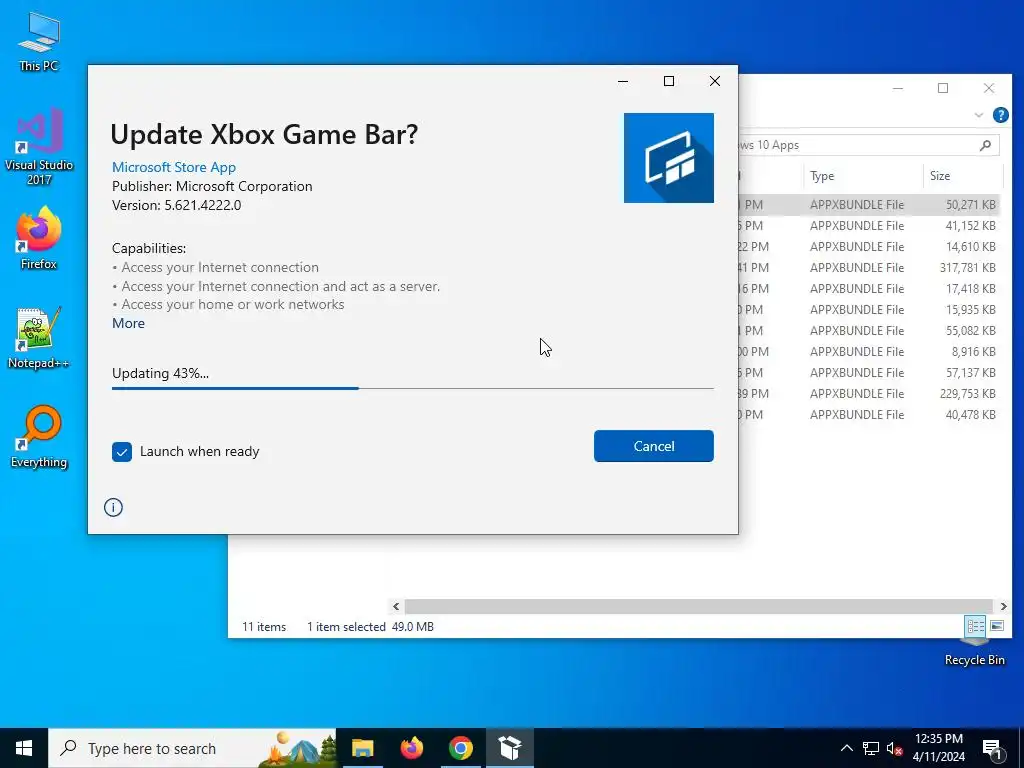
Task: Select the 55,082 KB file row
Action: pos(869,330)
